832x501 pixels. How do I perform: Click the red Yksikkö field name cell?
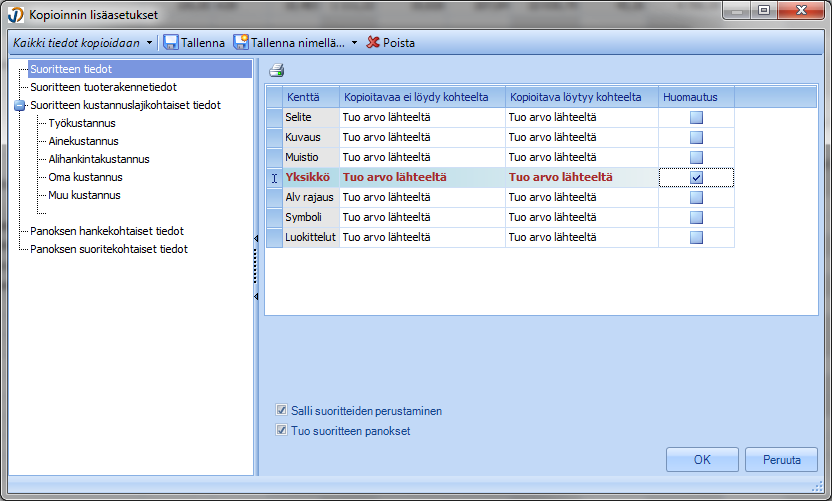310,177
